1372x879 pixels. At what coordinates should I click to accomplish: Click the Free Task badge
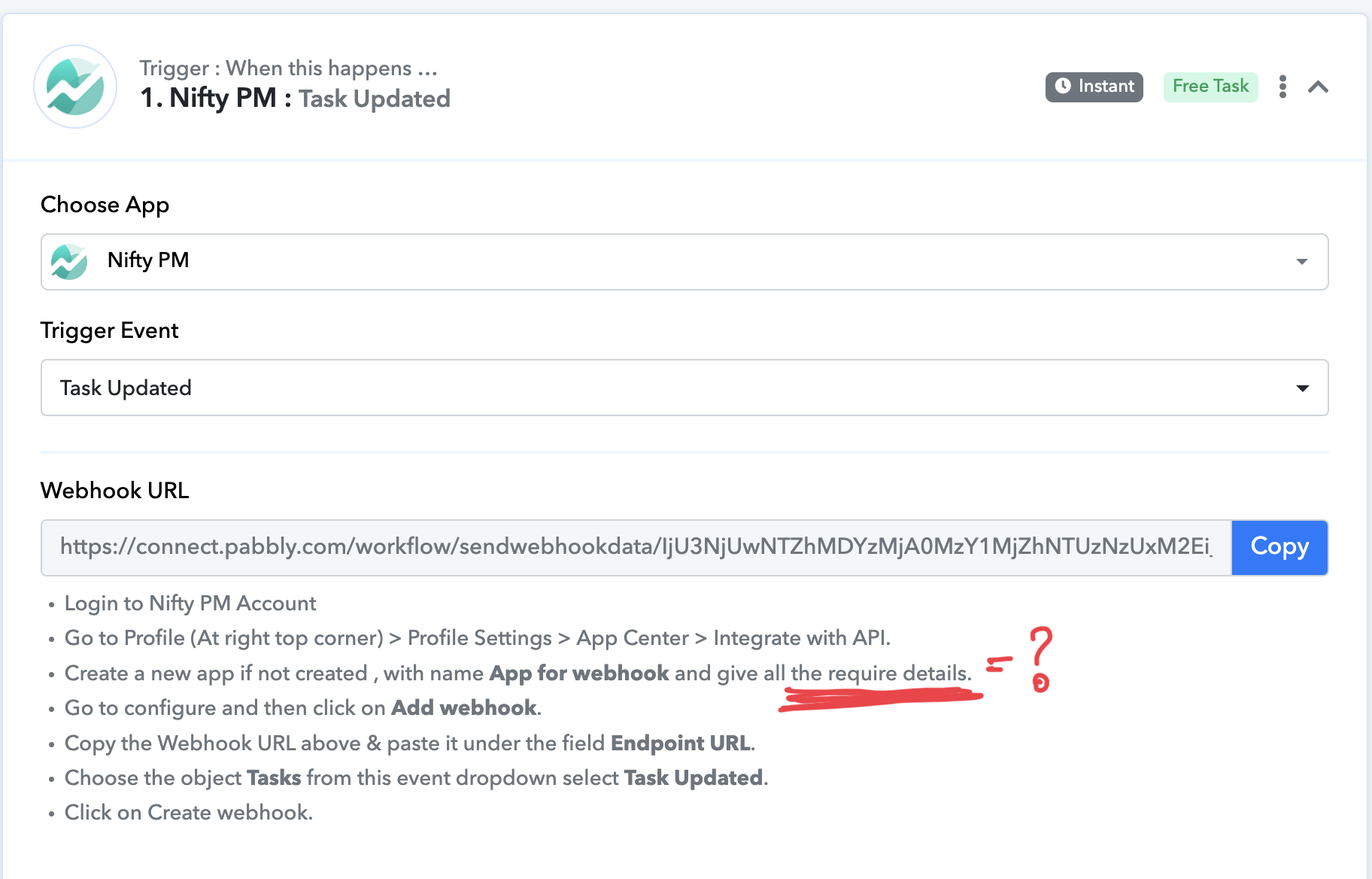pos(1210,87)
